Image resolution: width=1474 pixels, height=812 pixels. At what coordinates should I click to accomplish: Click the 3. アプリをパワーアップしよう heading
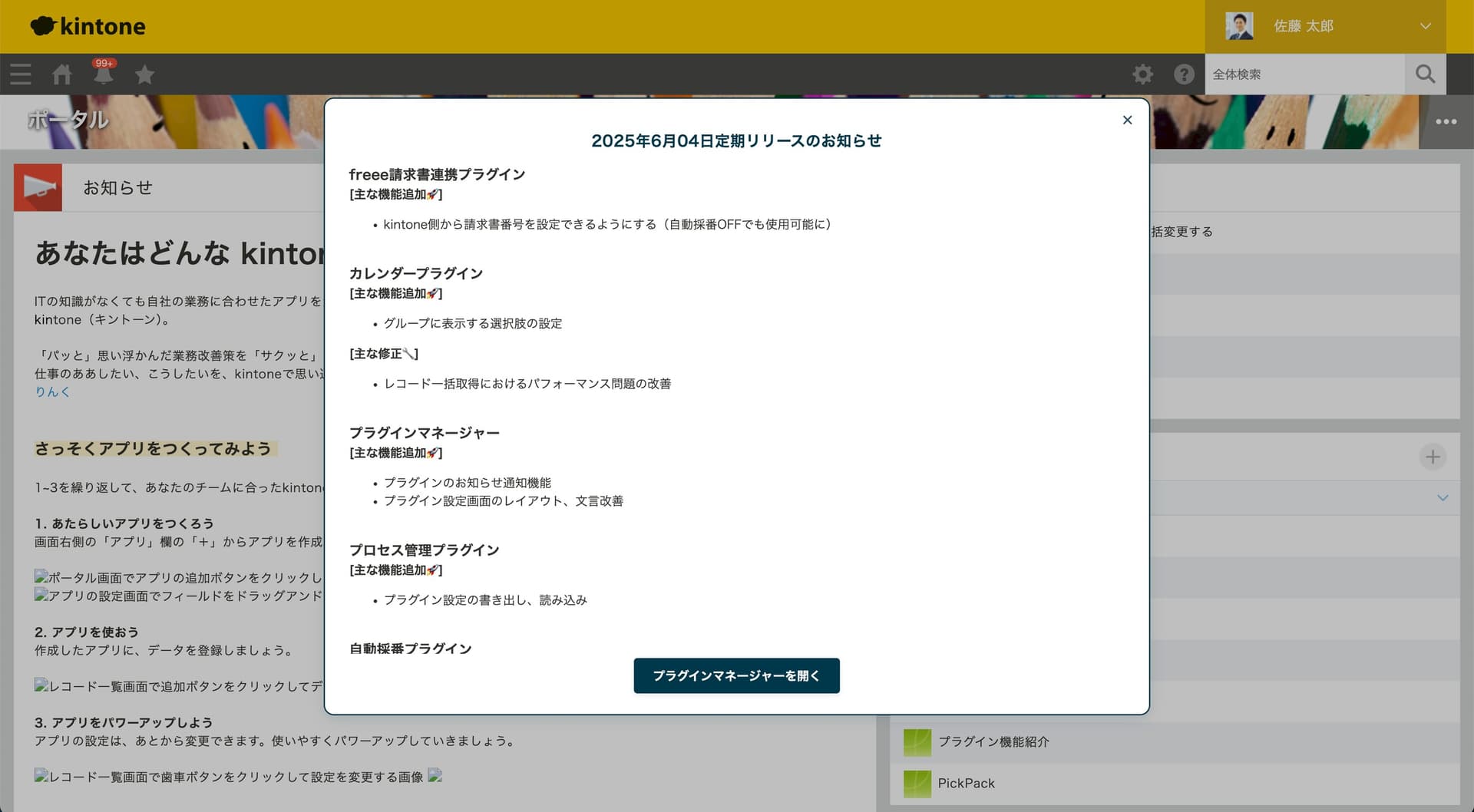click(124, 722)
